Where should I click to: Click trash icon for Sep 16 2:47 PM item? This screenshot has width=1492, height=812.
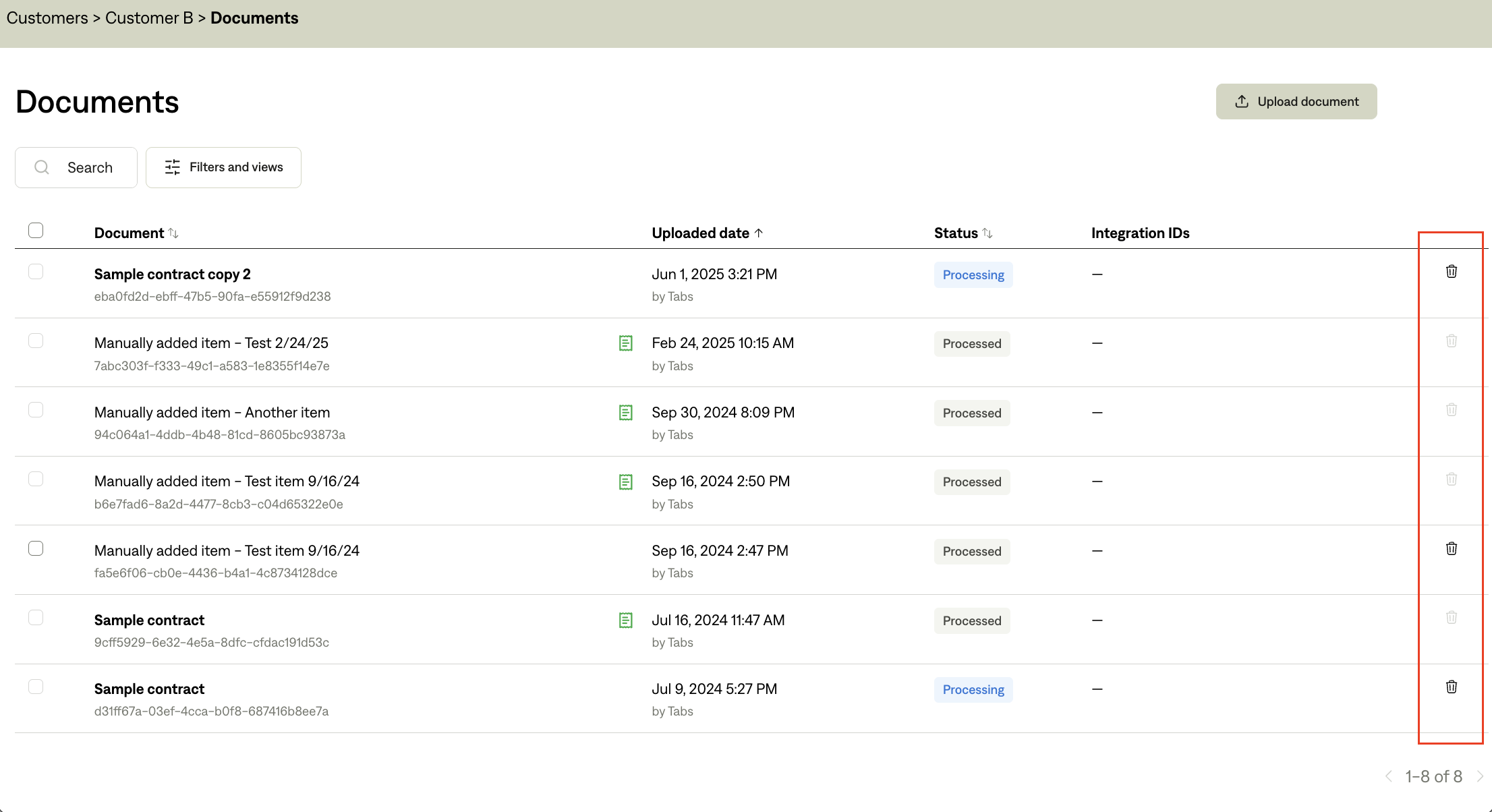[x=1452, y=548]
